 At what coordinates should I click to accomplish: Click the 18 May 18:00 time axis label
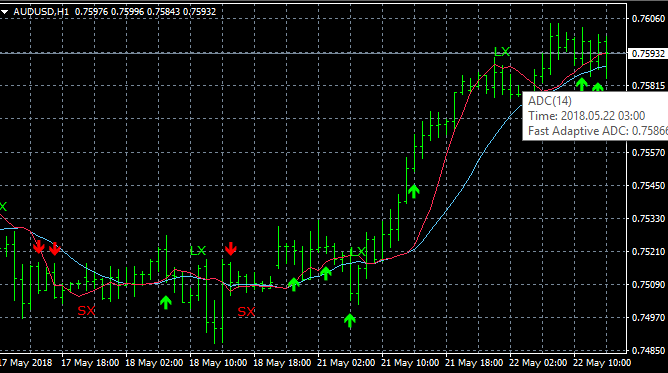coord(282,363)
